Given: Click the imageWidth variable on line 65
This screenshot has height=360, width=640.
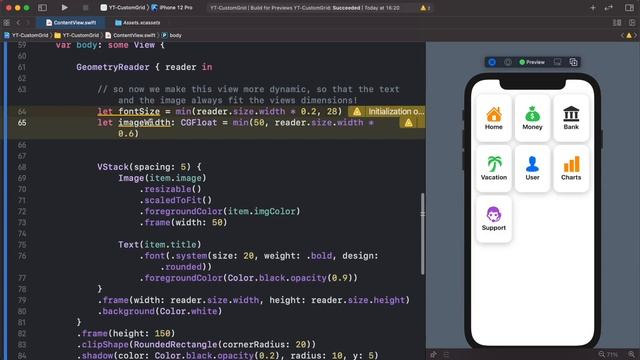Looking at the screenshot, I should tap(144, 122).
